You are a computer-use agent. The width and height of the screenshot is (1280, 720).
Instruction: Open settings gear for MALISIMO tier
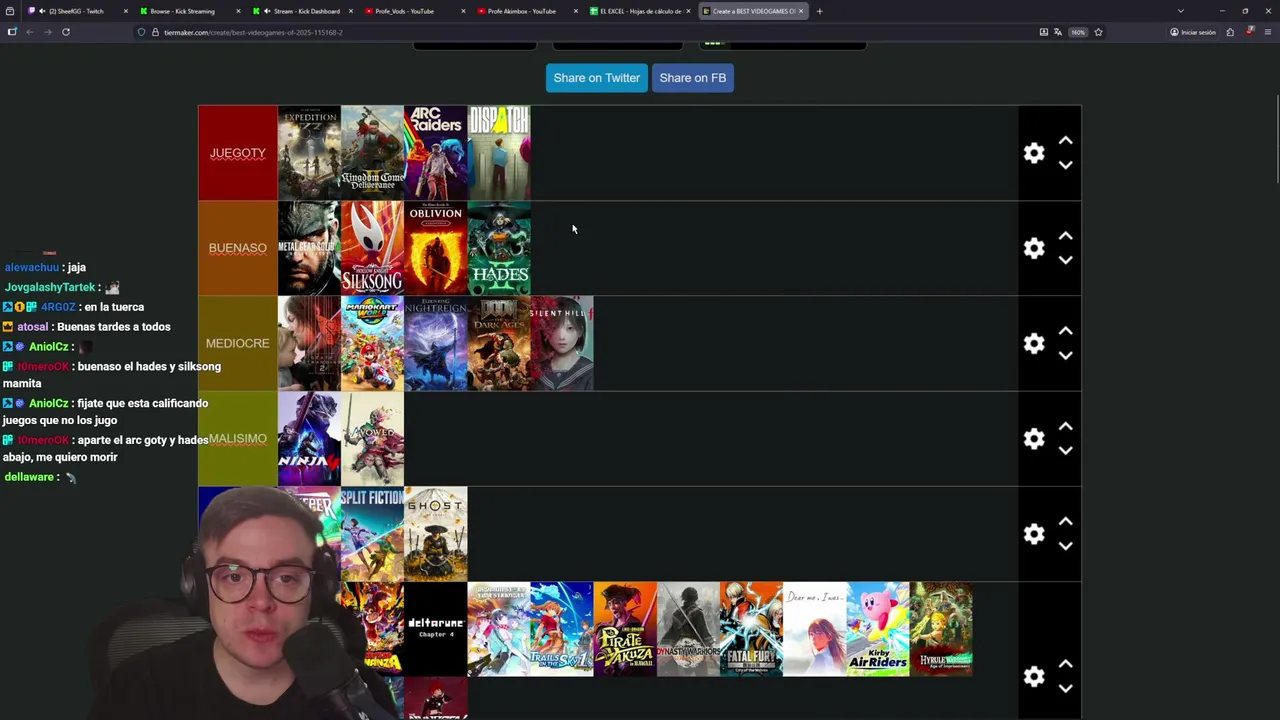(1034, 439)
